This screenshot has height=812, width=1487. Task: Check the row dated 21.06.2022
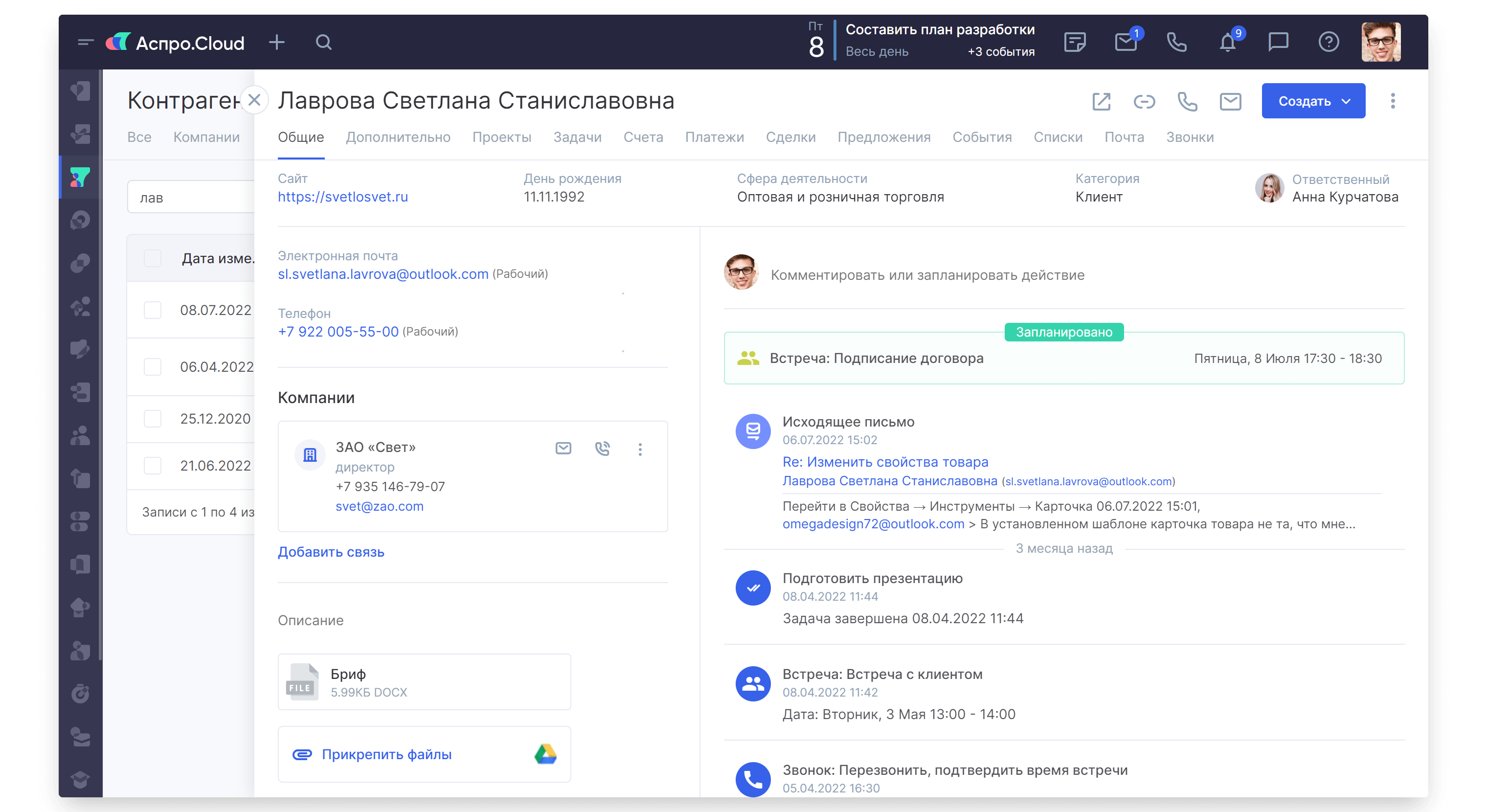[153, 465]
